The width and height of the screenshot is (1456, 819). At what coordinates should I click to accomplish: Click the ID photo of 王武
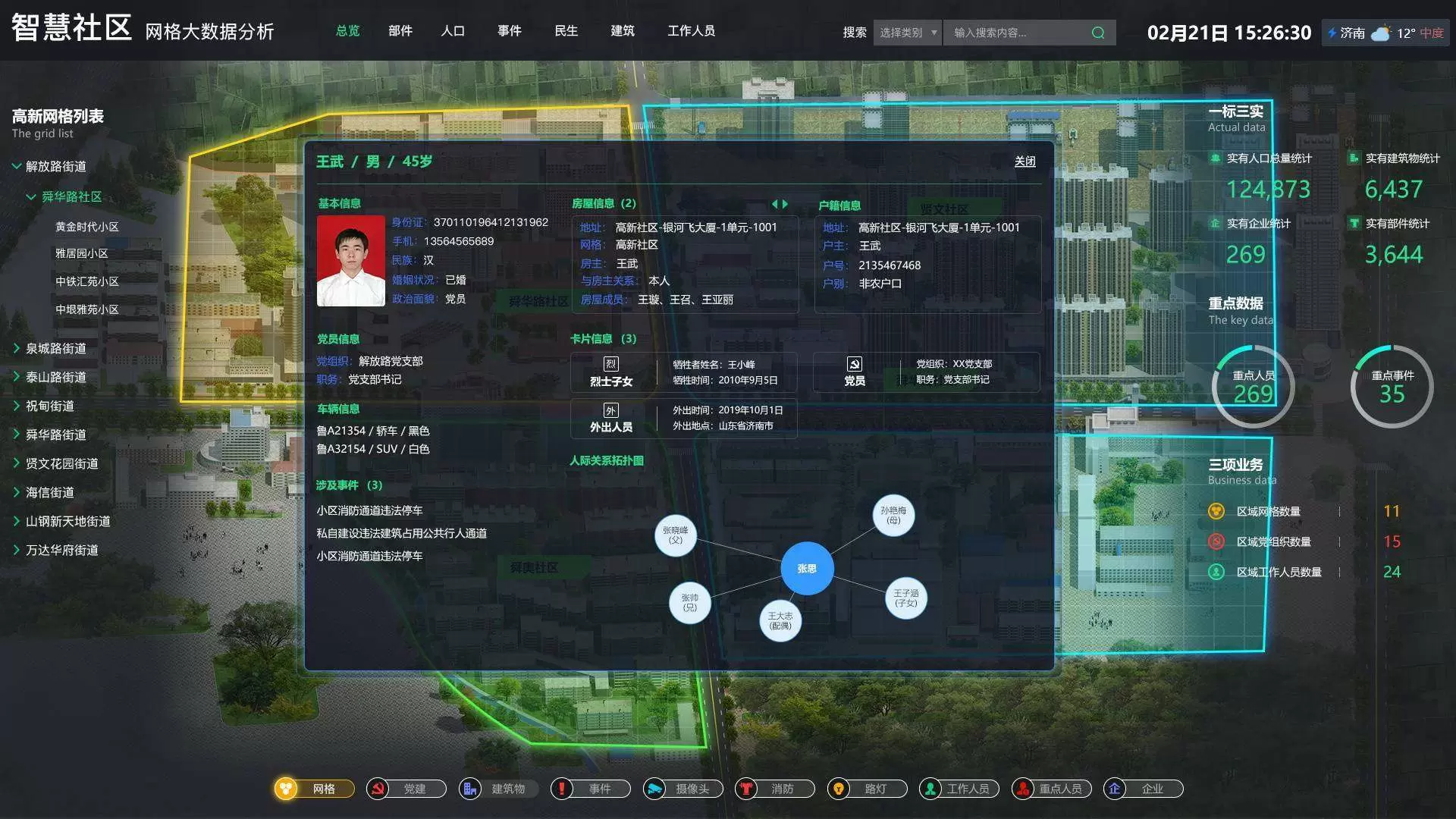pyautogui.click(x=351, y=261)
